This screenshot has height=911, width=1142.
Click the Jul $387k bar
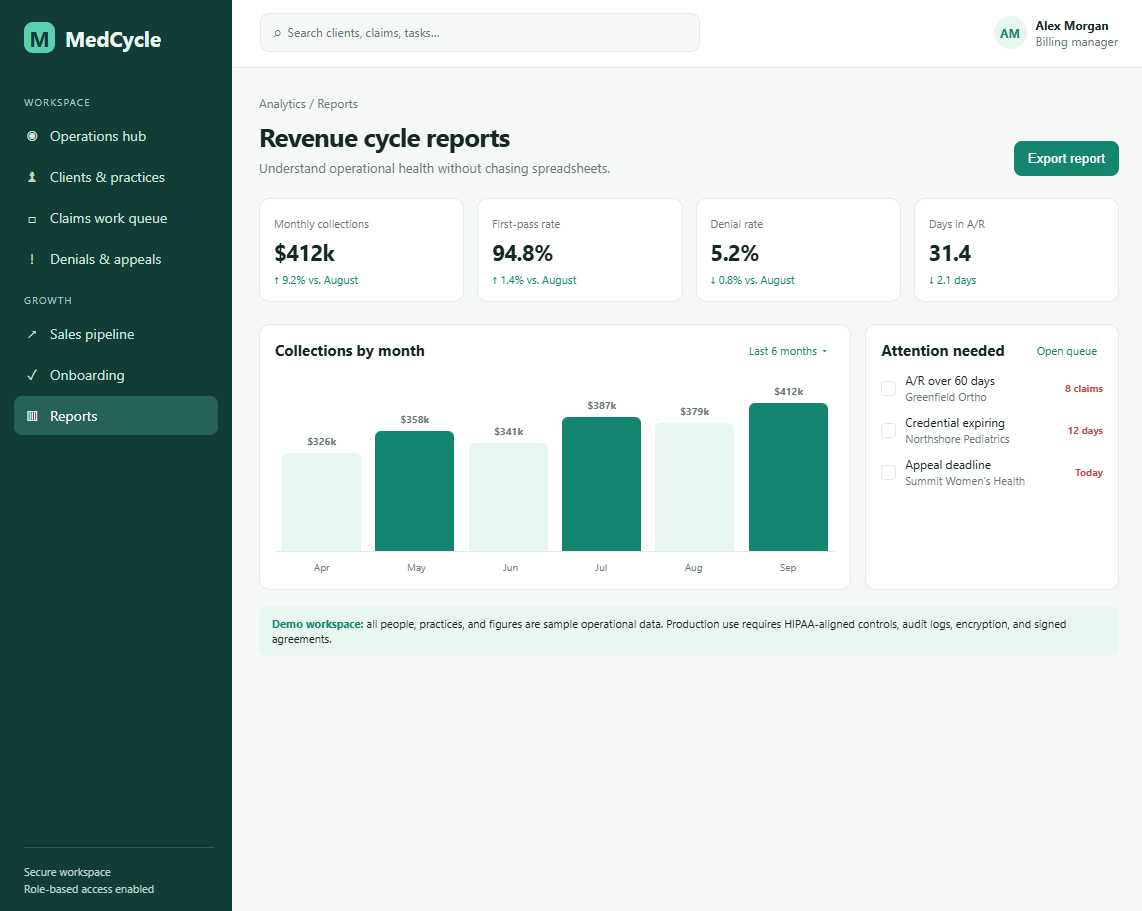point(602,484)
